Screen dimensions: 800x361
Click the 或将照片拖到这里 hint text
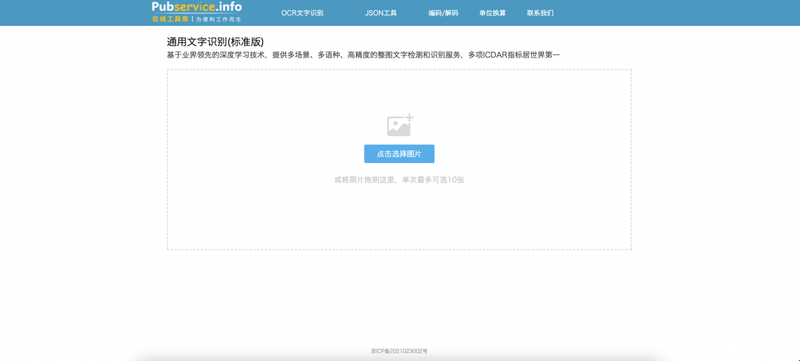[399, 180]
